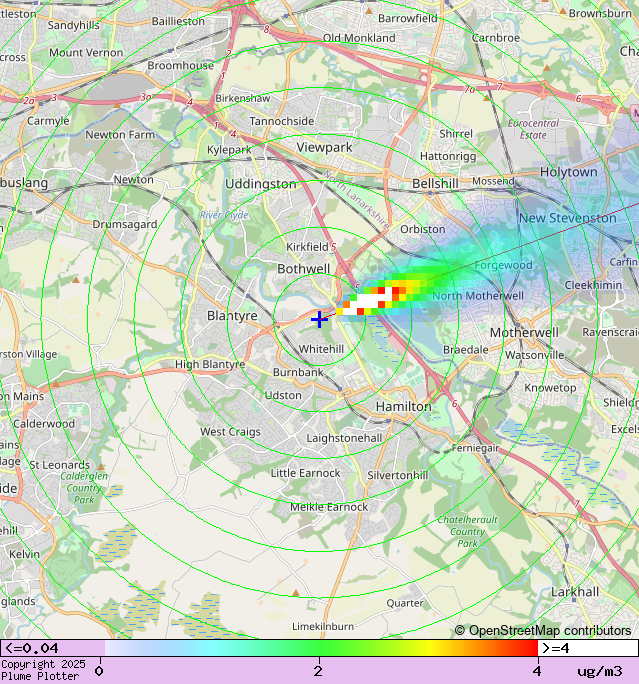Click the blue 'River Clyde' label
This screenshot has height=684, width=639.
(224, 215)
